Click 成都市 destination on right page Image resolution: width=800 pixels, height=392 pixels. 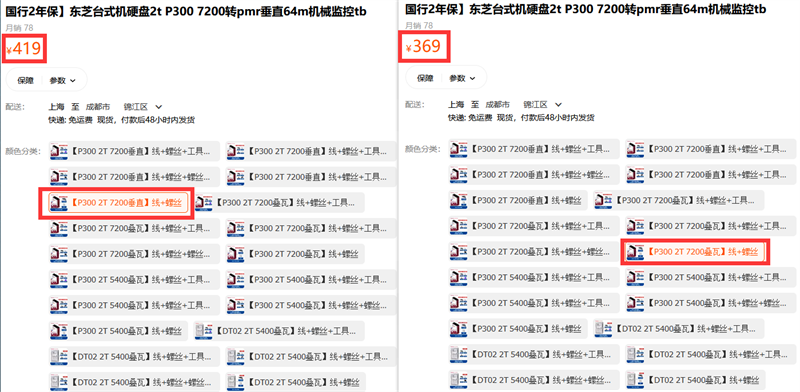497,105
